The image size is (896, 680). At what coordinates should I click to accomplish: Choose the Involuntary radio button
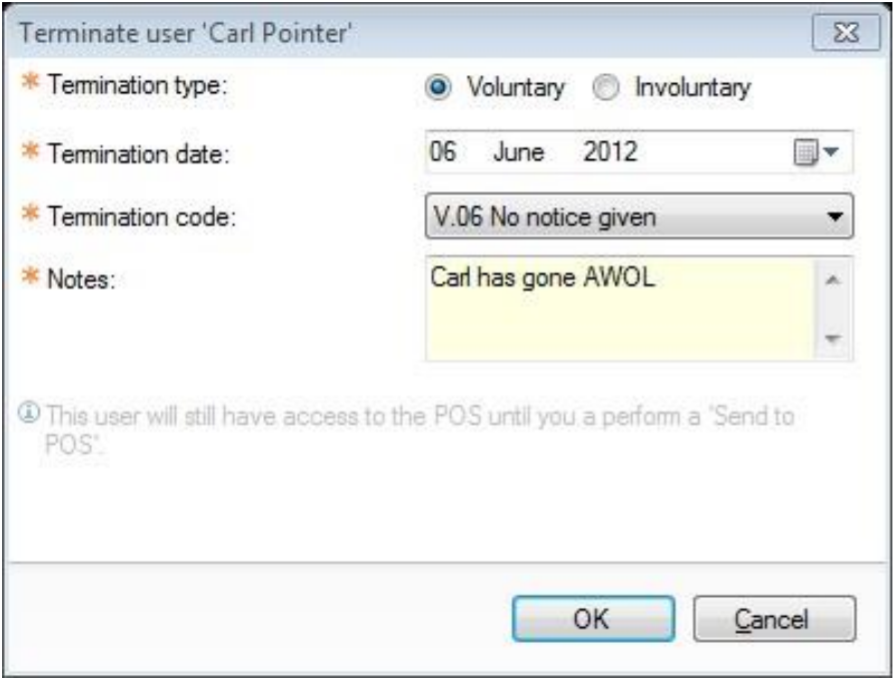(x=602, y=87)
